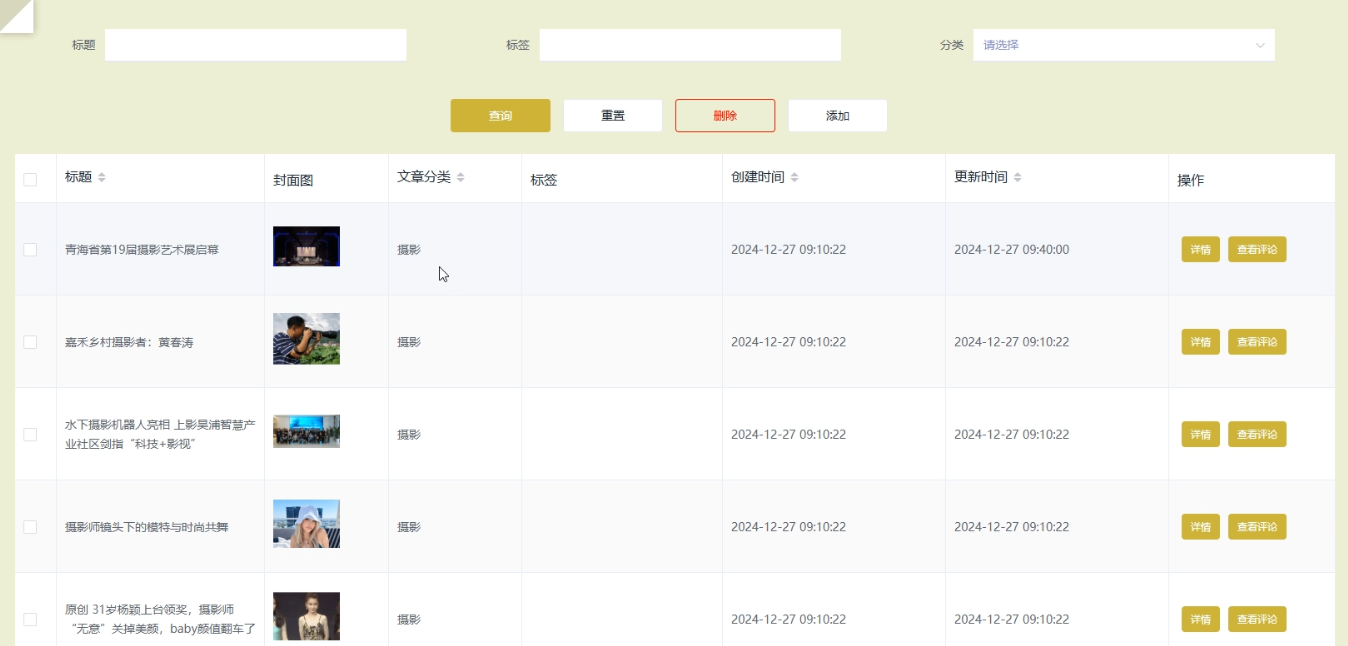Click the 操作 column header
The image size is (1348, 646).
pos(1190,181)
